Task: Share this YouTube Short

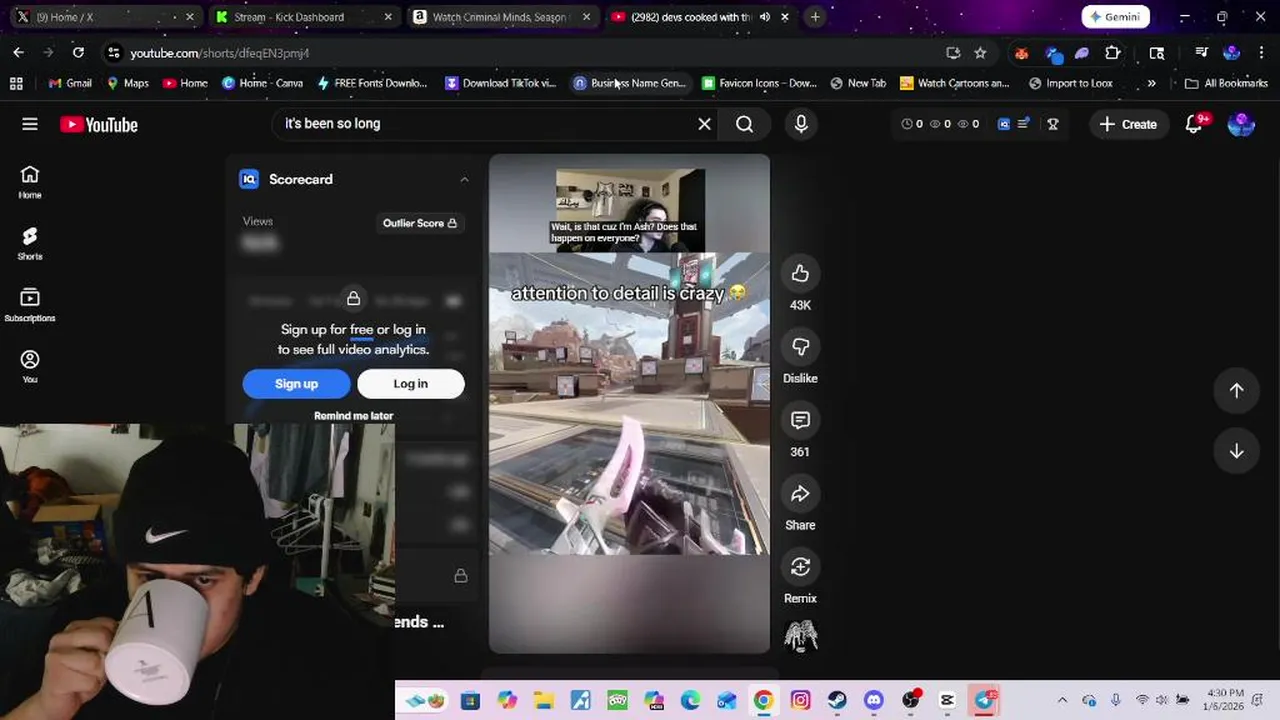Action: coord(800,493)
